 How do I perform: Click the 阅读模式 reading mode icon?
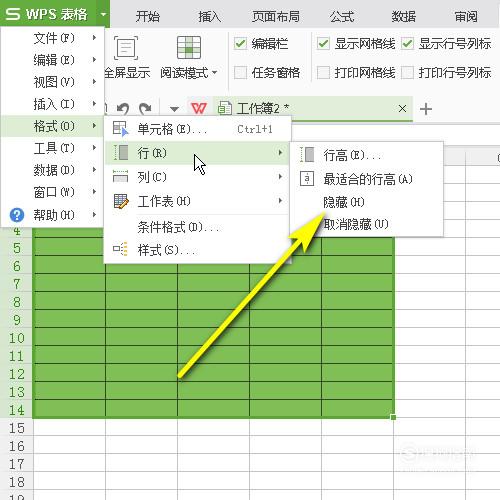click(189, 48)
